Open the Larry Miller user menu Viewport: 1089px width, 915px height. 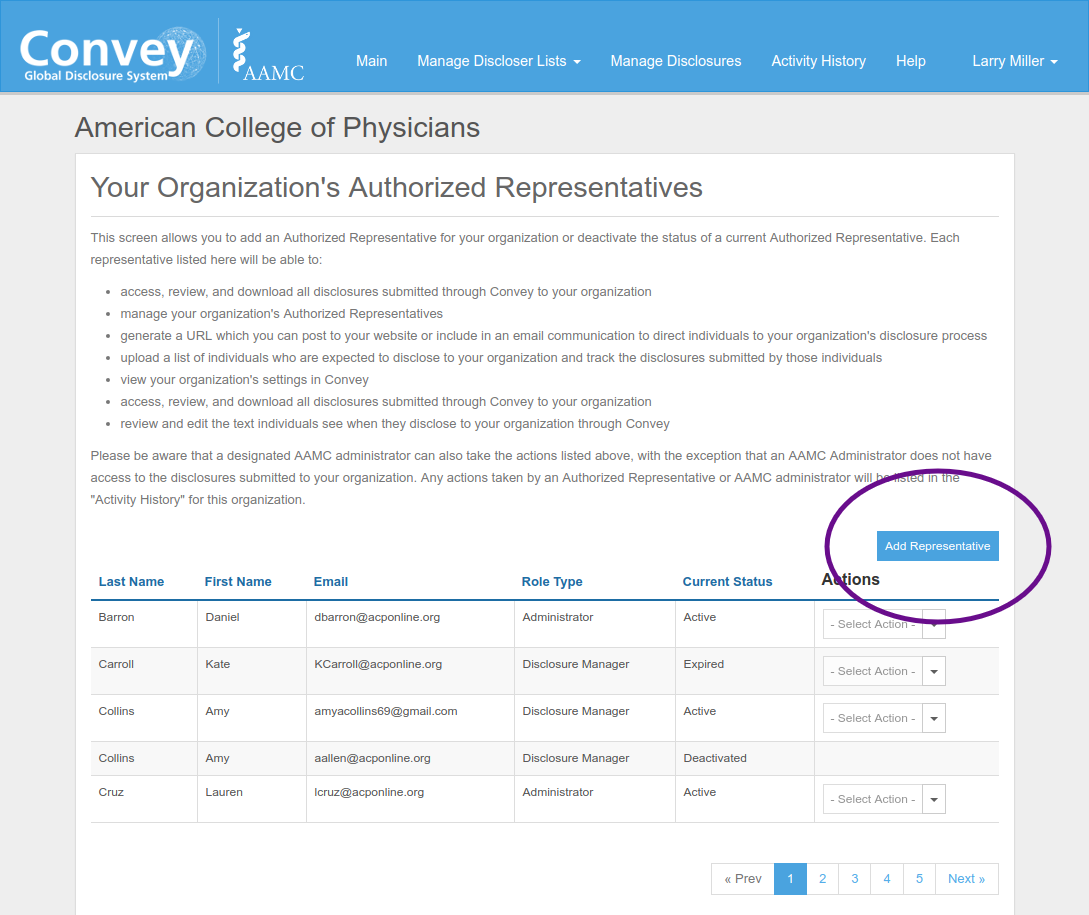click(1015, 61)
